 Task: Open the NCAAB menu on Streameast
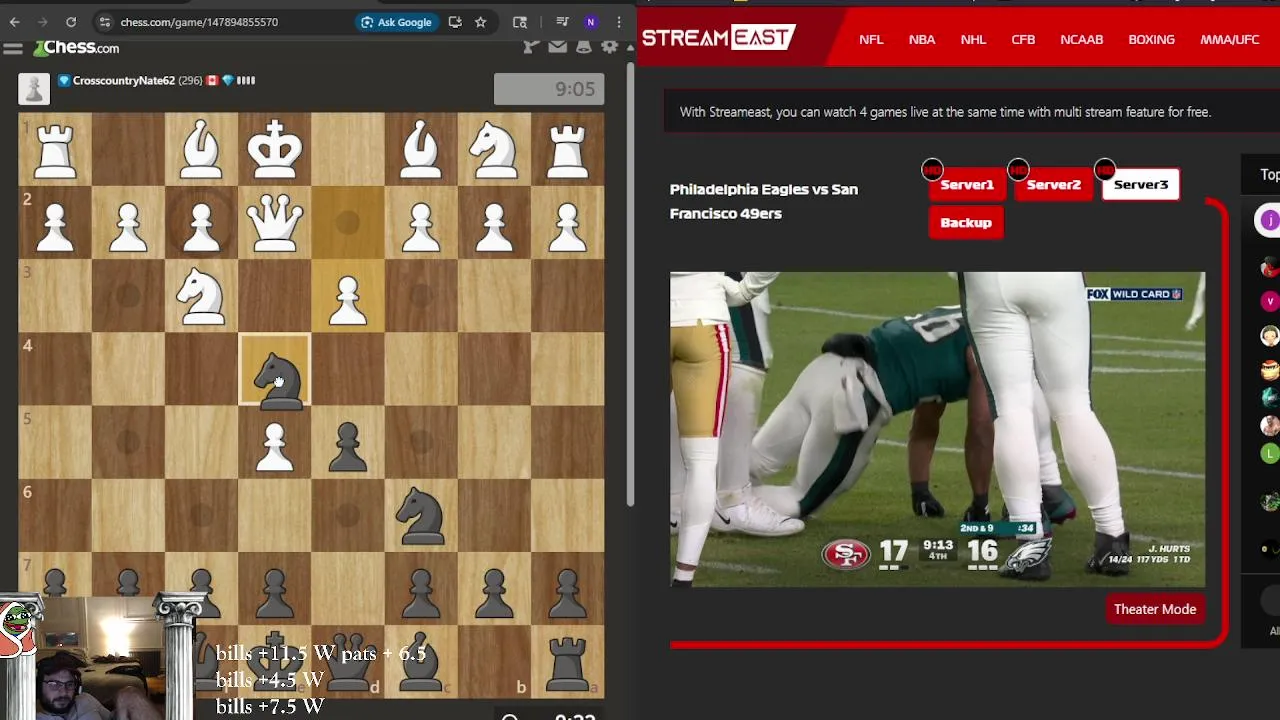(x=1082, y=39)
